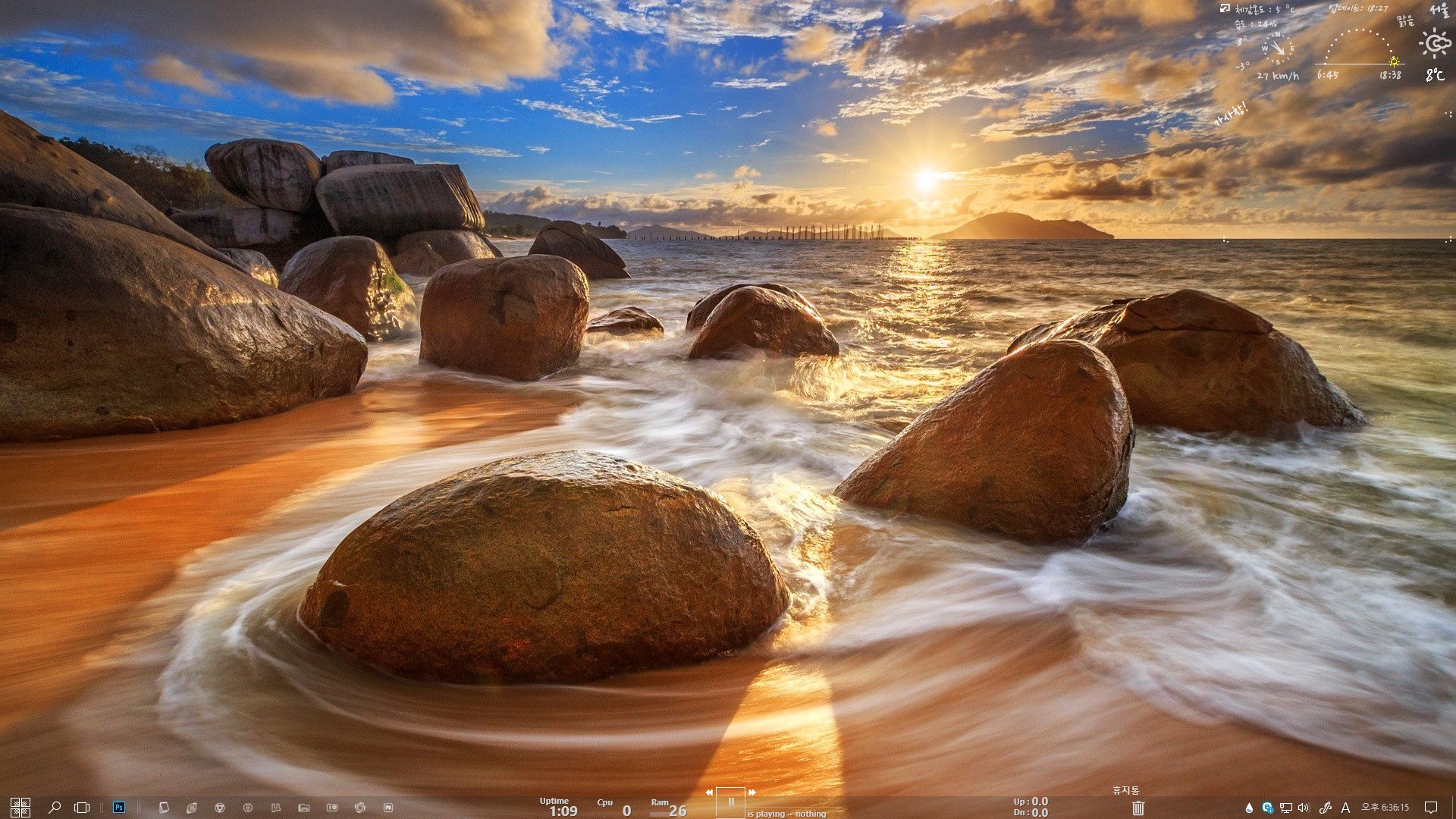Viewport: 1456px width, 819px height.
Task: Click the weather widget resize arrow icon
Action: (x=1225, y=8)
